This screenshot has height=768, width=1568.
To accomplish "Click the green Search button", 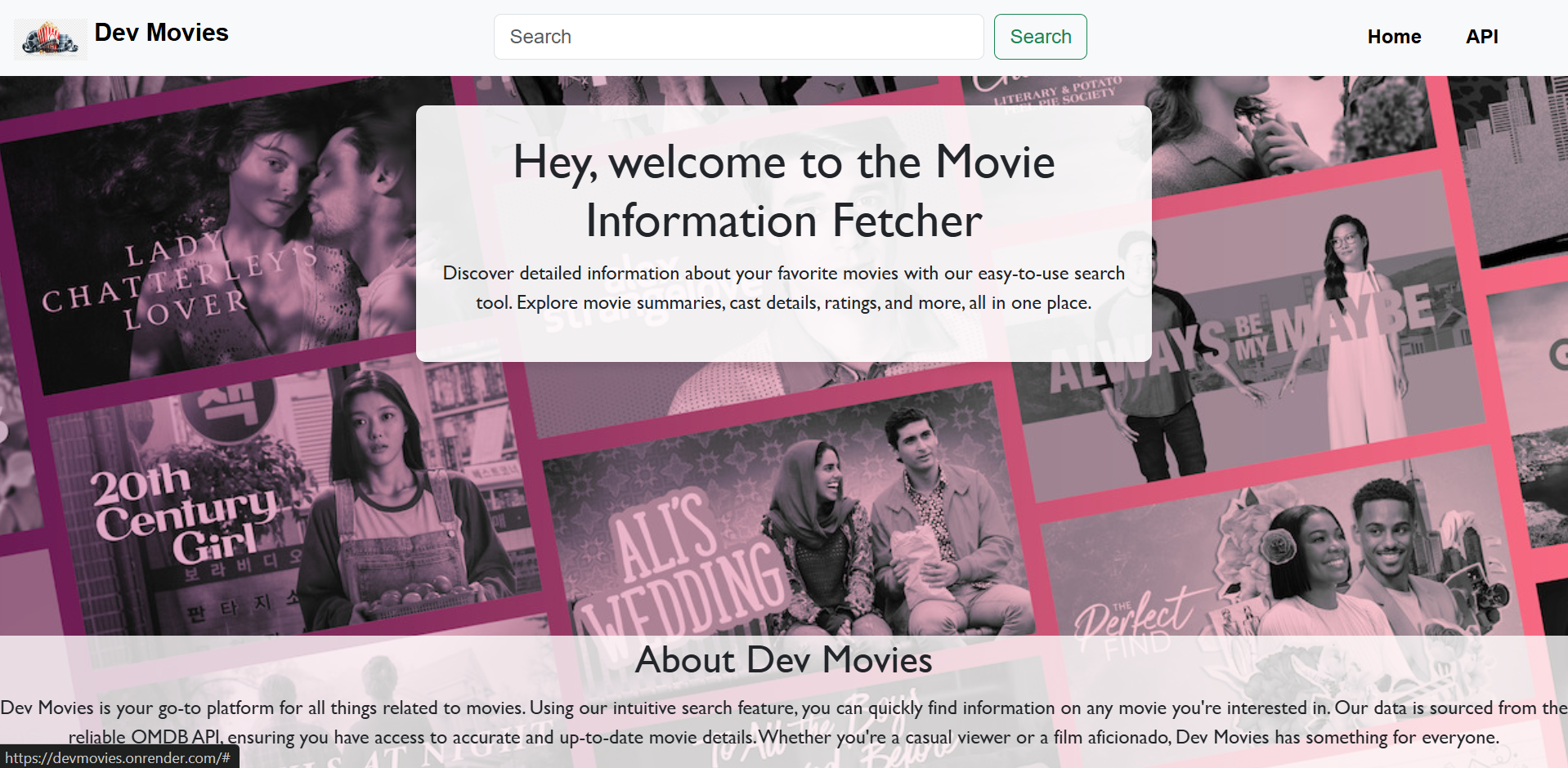I will tap(1040, 37).
